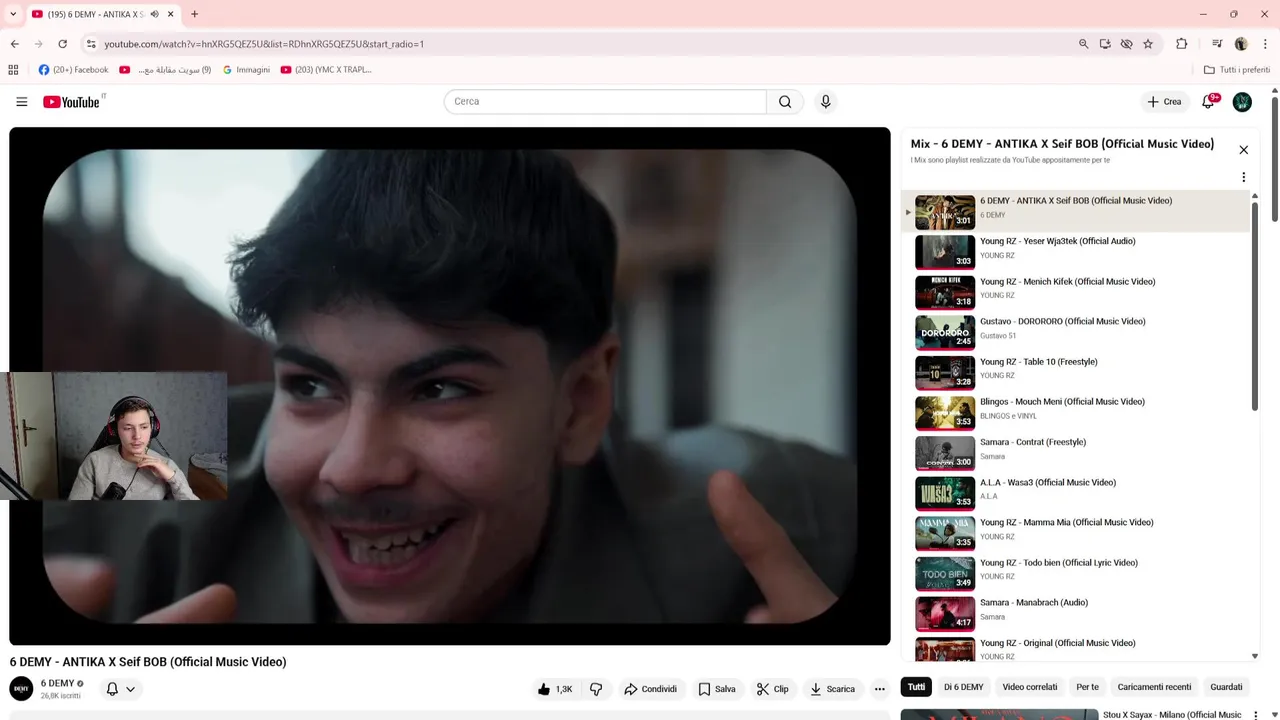Close the 6 DEMY ANTIKA tab
This screenshot has height=720, width=1280.
pyautogui.click(x=170, y=14)
